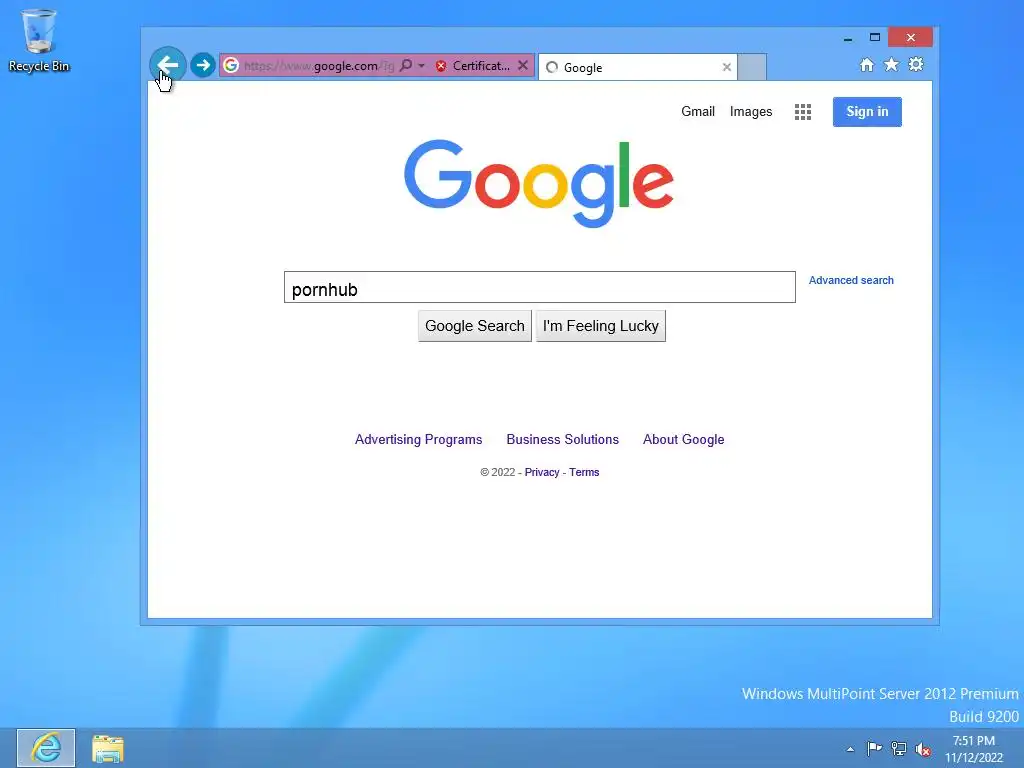1024x768 pixels.
Task: Open the Advanced search link
Action: 851,280
